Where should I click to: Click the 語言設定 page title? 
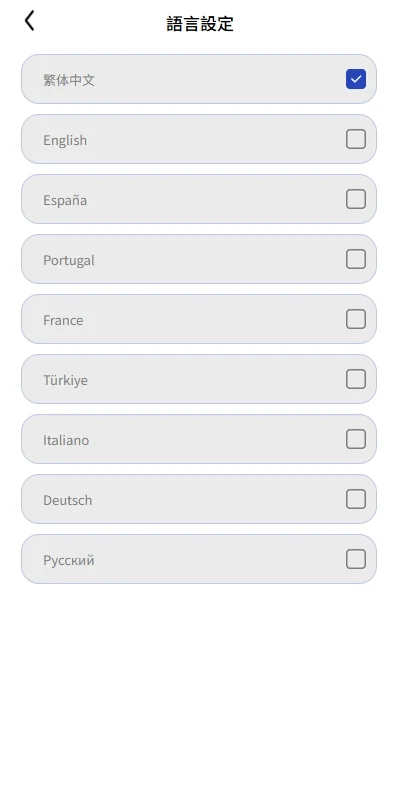point(200,23)
